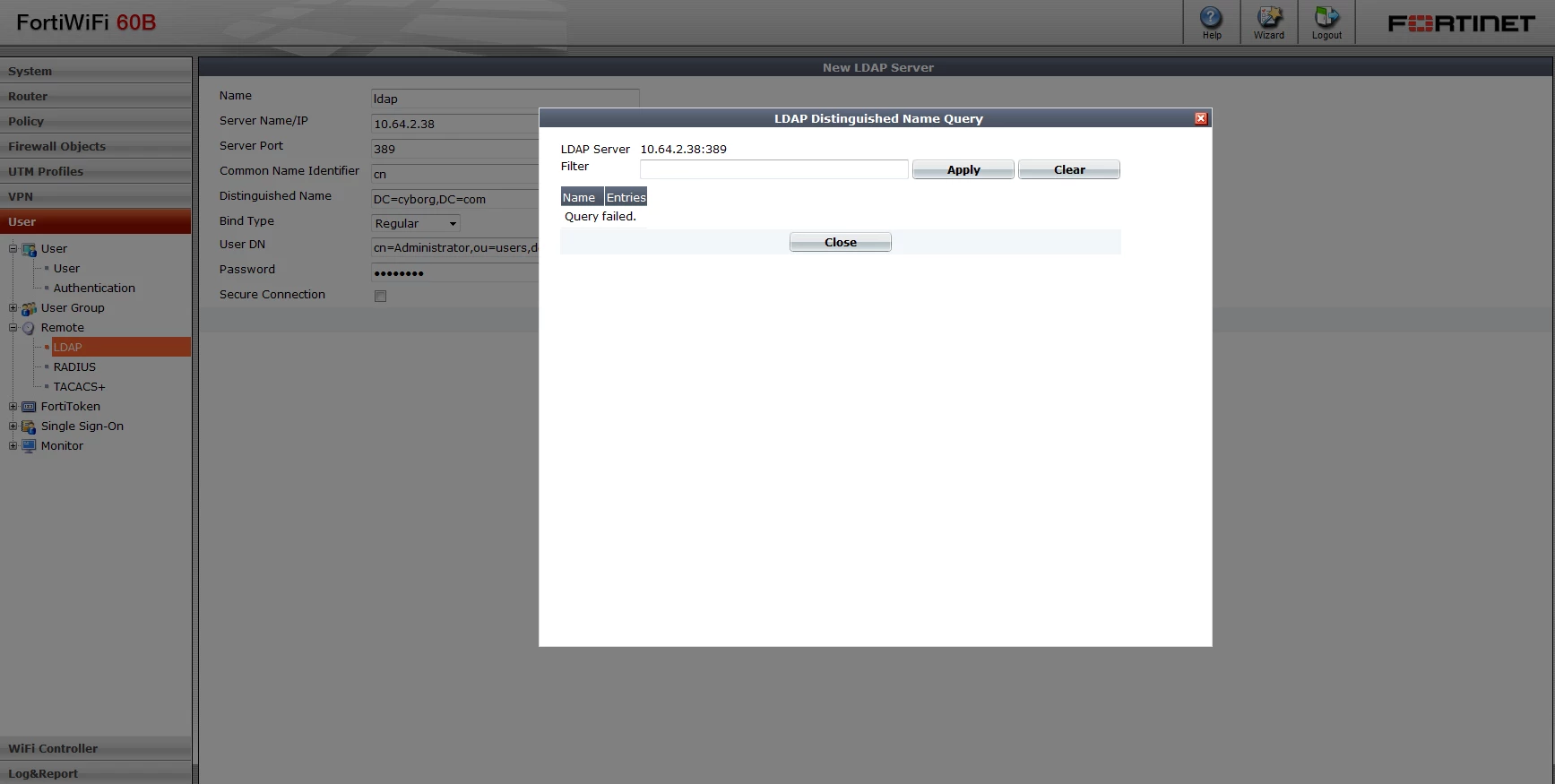Select LDAP in the Remote tree
Screen dimensions: 1555x784
point(121,347)
